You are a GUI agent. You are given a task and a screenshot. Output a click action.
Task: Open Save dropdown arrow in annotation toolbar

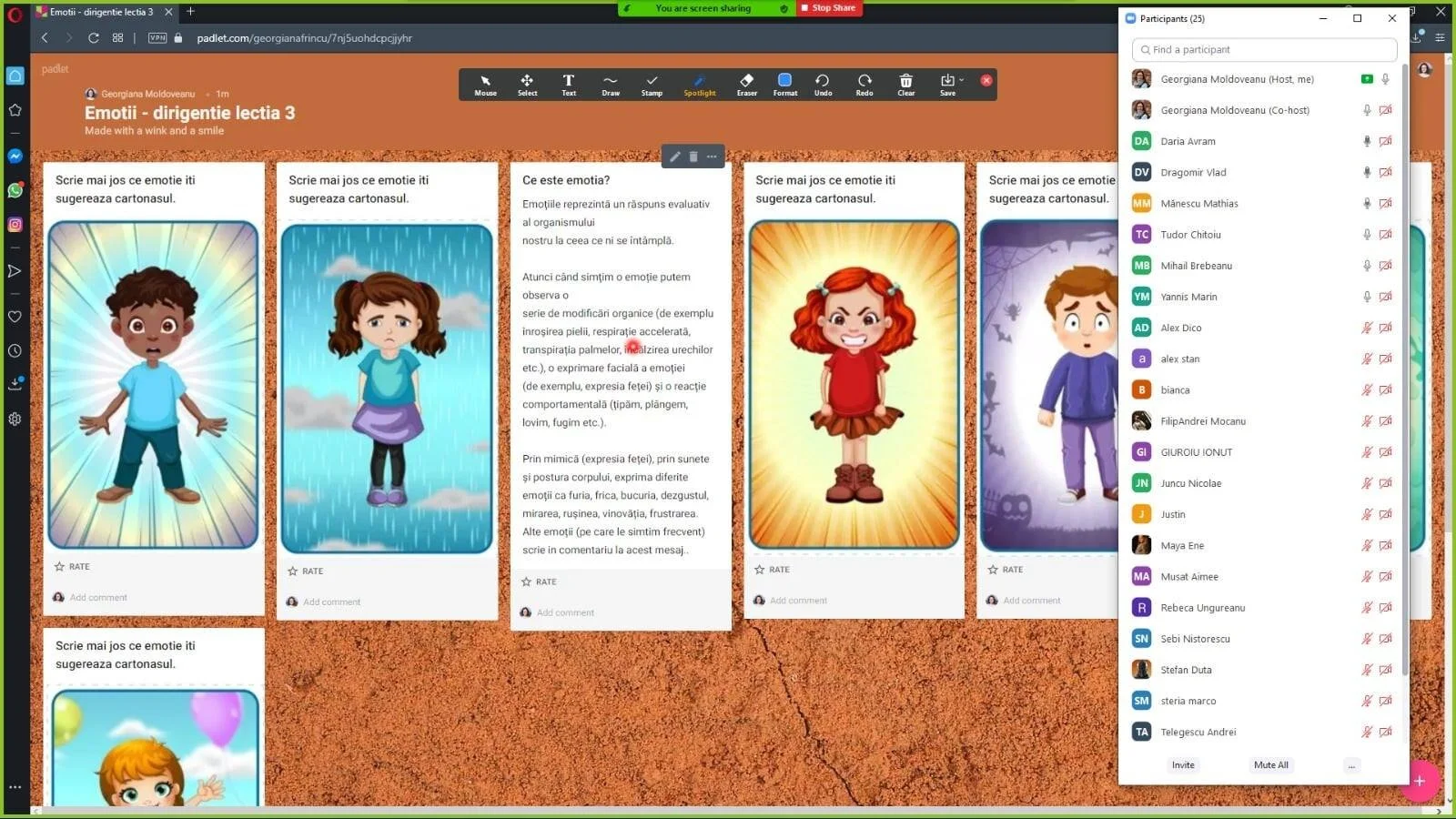point(962,80)
